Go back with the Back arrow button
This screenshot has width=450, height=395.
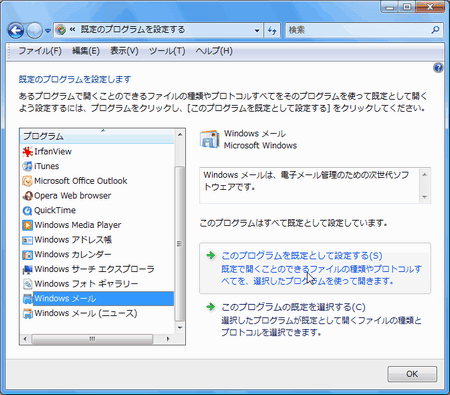(x=16, y=31)
